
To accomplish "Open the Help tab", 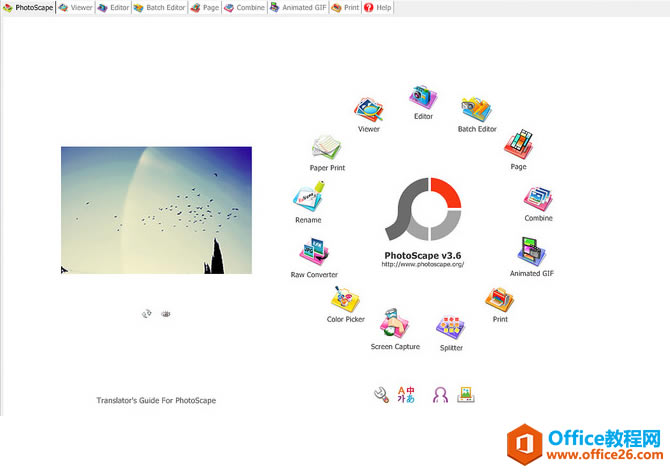I will point(378,8).
